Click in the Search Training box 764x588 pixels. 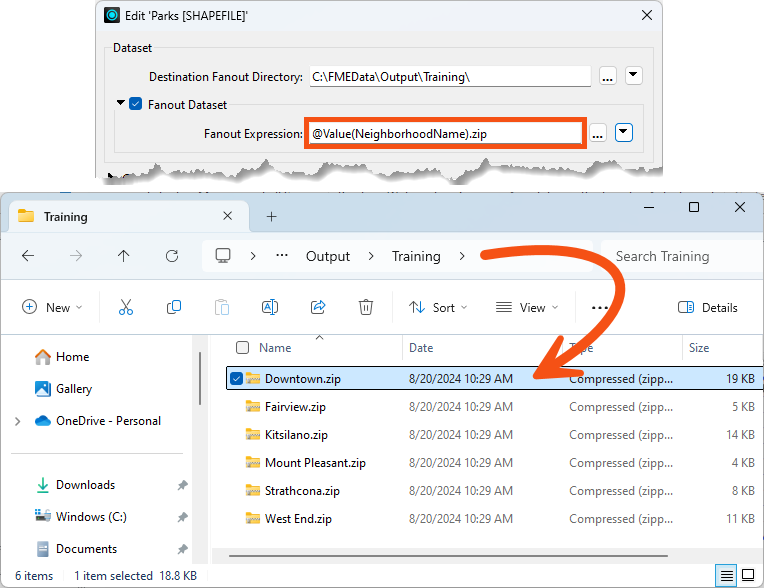pos(681,256)
